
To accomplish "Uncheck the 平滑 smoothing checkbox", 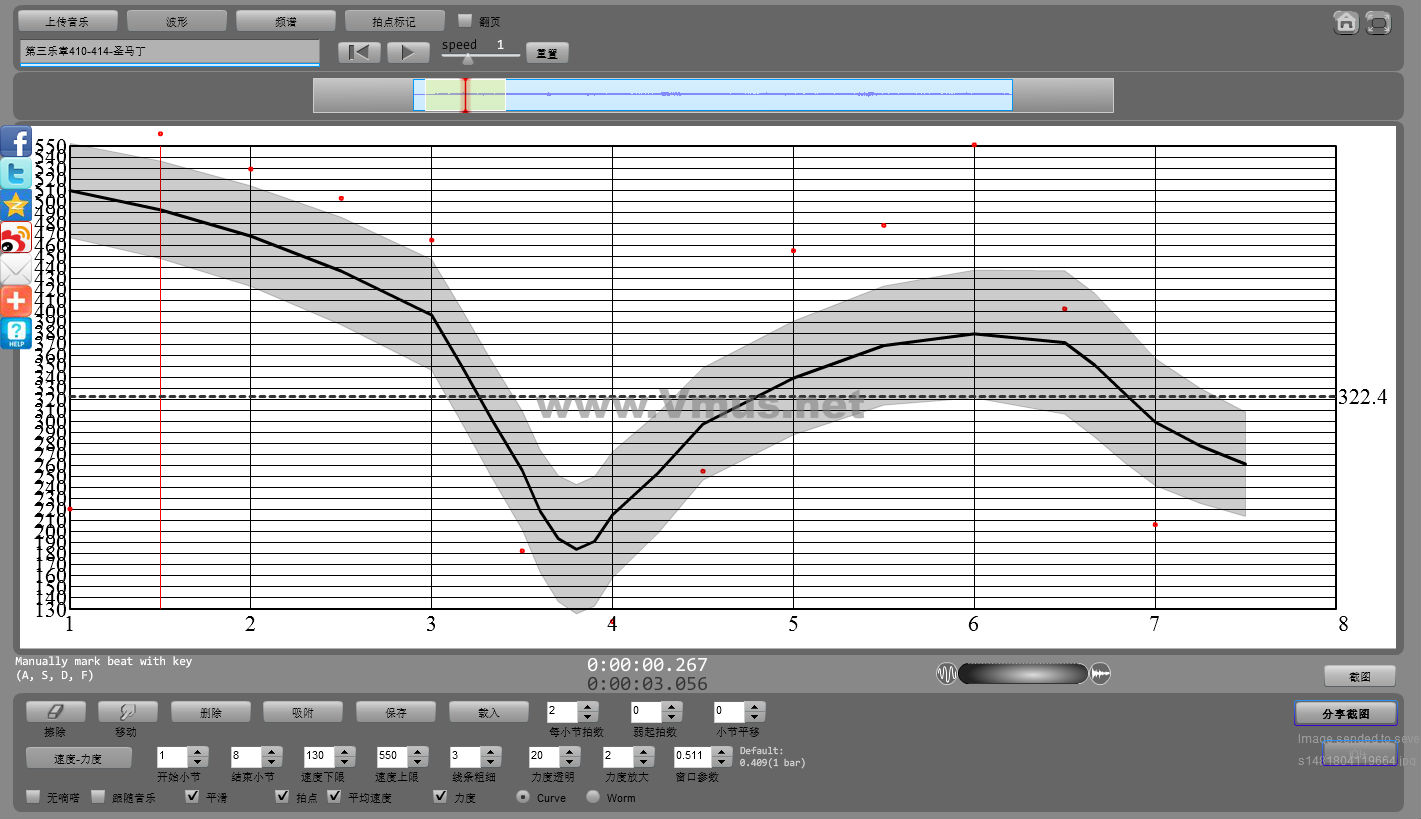I will 193,797.
